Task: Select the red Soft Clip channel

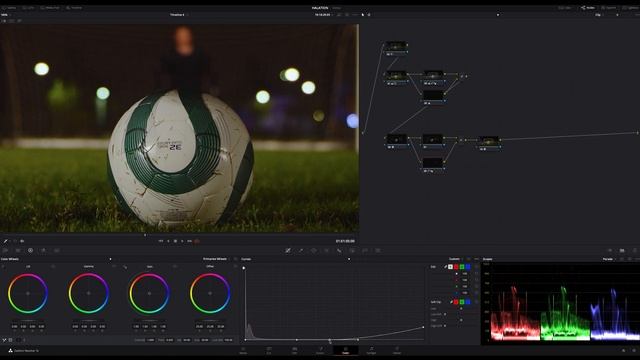Action: coord(456,302)
